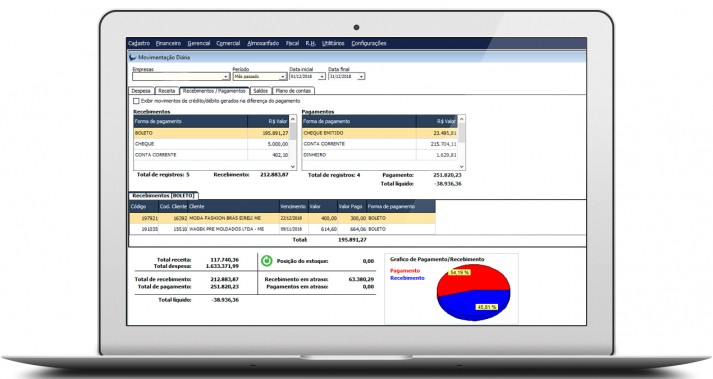Select the Saldos tab

(261, 91)
